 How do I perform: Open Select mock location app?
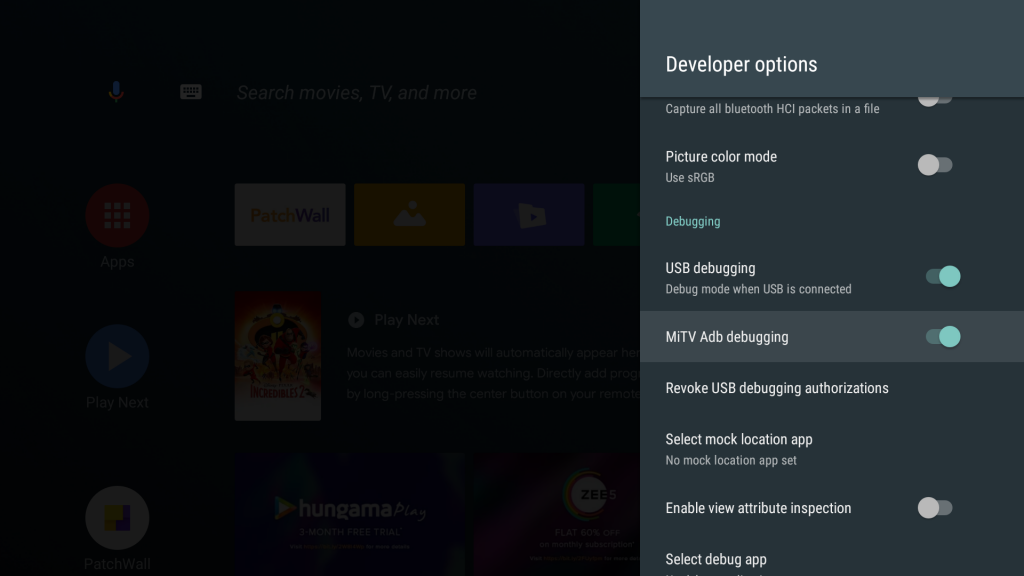click(832, 449)
